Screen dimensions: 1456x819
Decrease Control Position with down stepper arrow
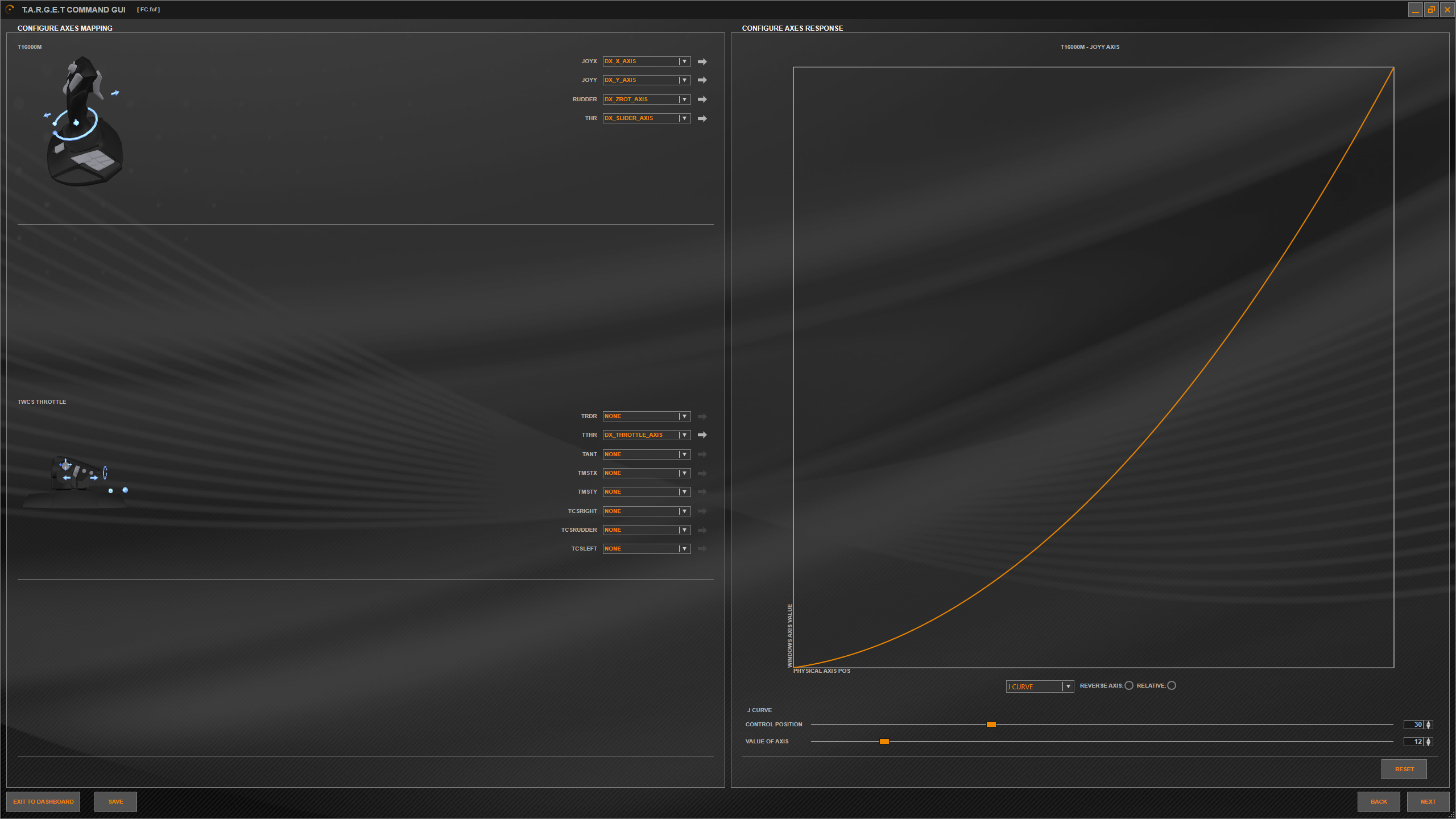point(1429,727)
